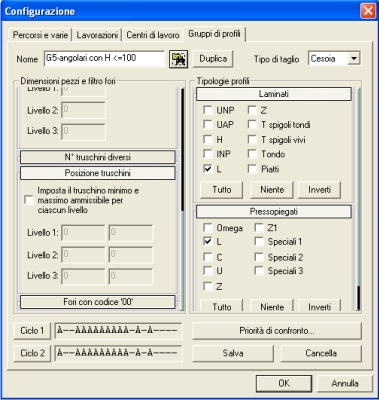This screenshot has width=379, height=400.
Task: Uncheck the L checkbox under Laminati
Action: click(x=208, y=169)
